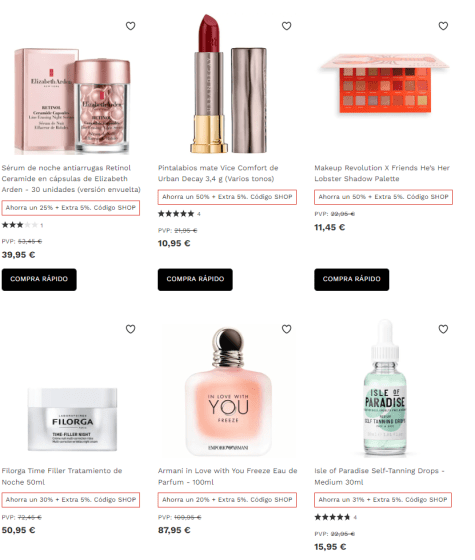
Task: Open the Filorga jar product image
Action: point(72,420)
